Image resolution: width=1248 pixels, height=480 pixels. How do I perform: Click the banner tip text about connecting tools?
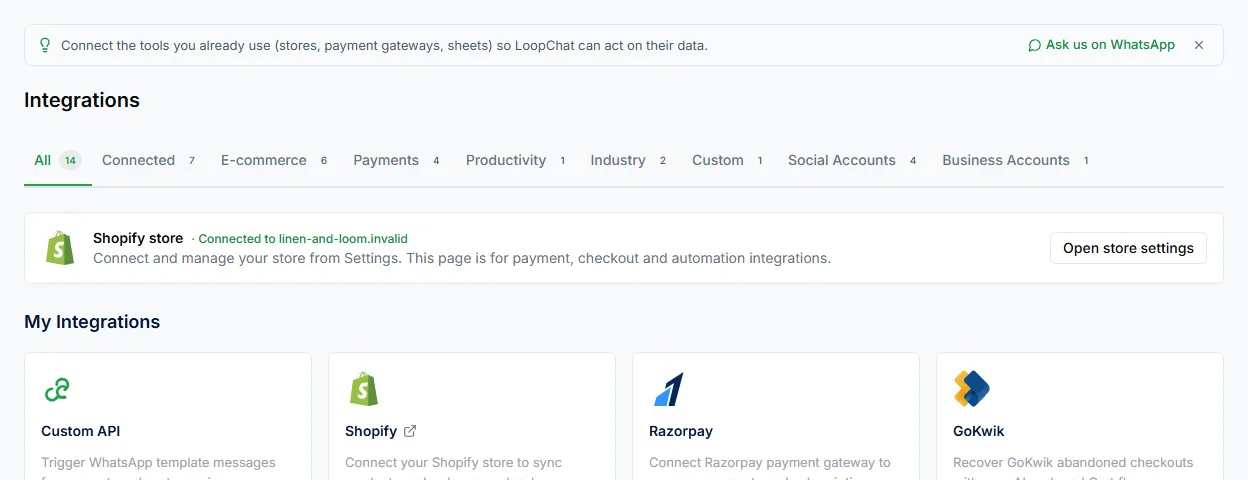coord(384,45)
